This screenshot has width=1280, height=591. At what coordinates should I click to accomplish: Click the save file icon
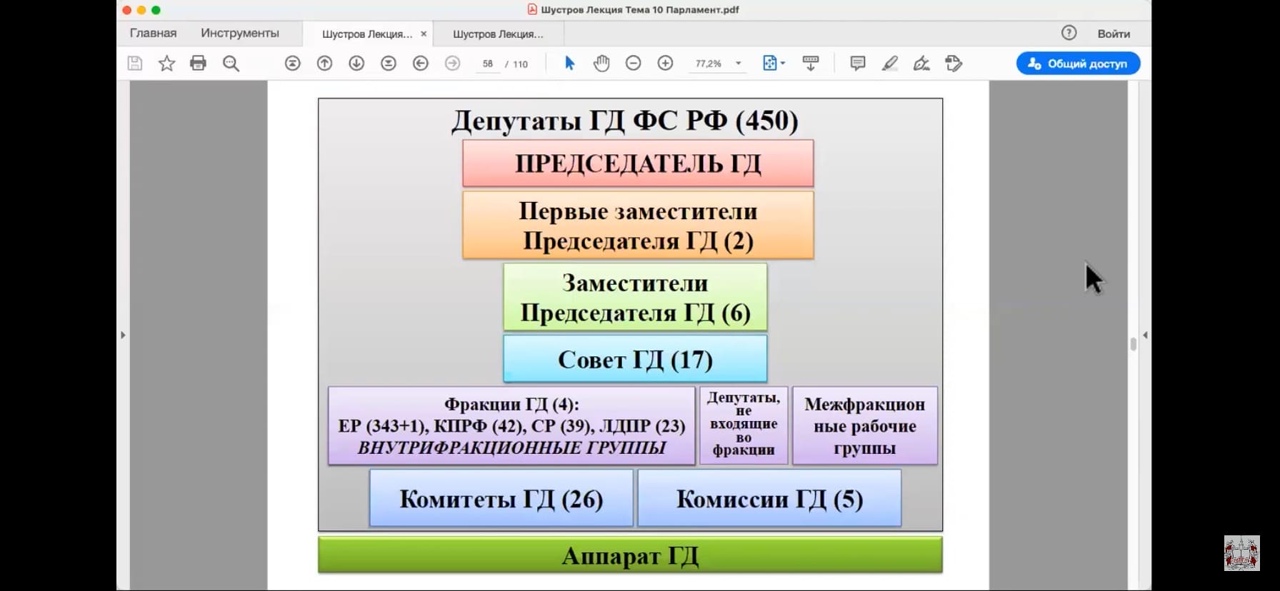coord(135,63)
